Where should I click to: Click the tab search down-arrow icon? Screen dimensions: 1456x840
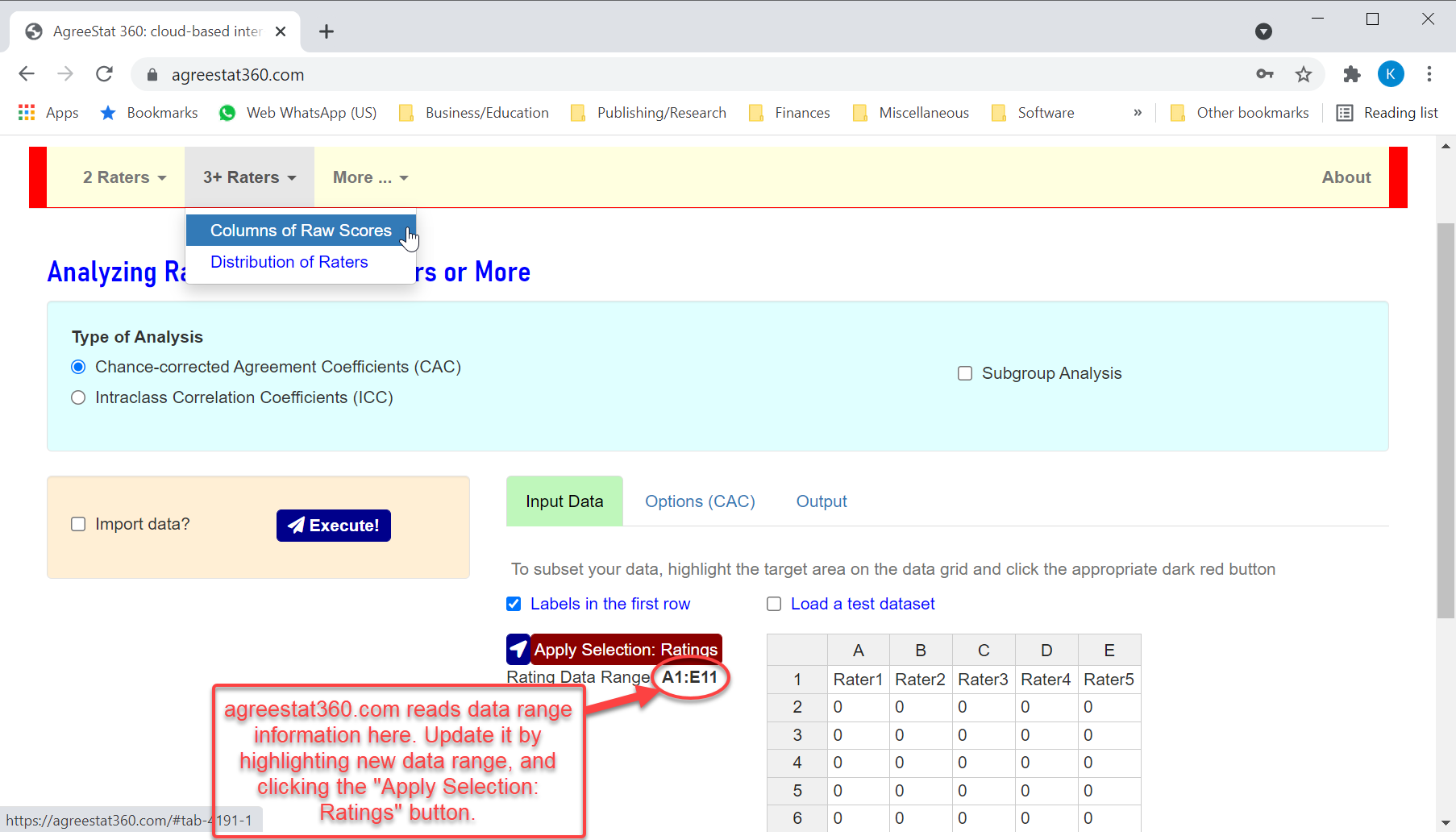click(x=1263, y=31)
